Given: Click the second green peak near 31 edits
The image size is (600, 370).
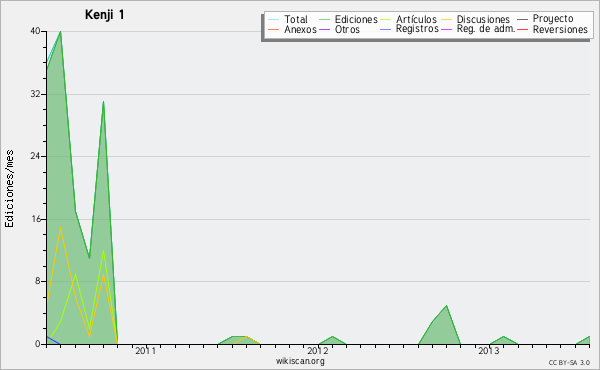Looking at the screenshot, I should point(103,102).
